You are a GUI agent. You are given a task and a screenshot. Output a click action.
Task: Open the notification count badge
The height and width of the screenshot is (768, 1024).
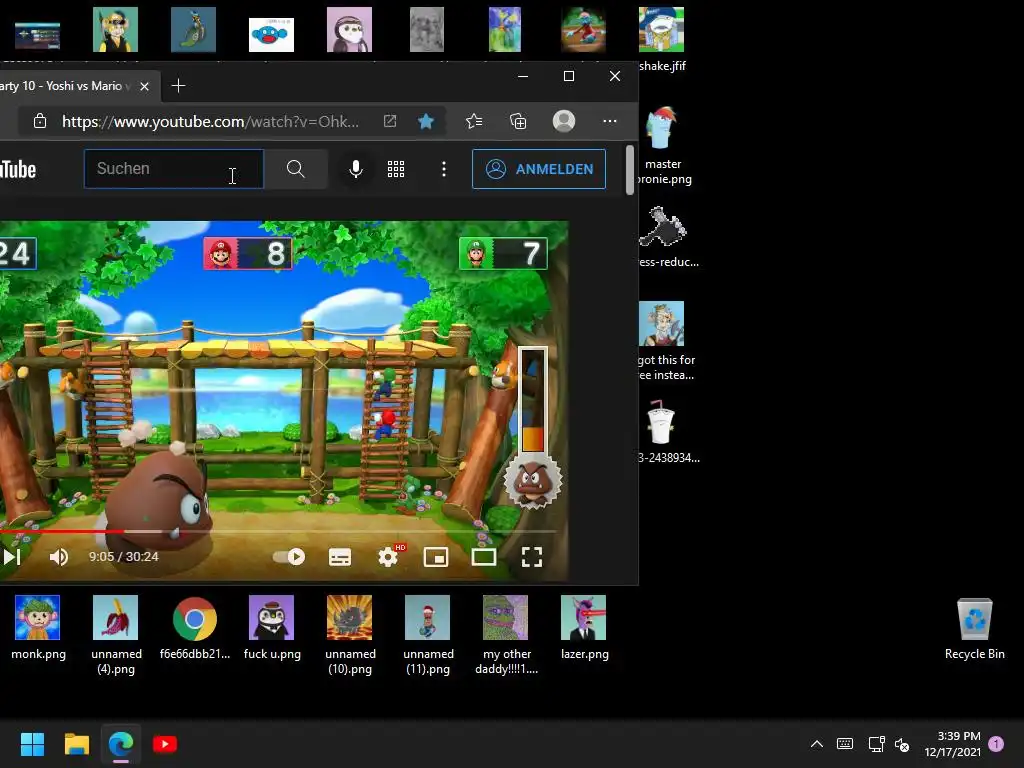(x=996, y=744)
